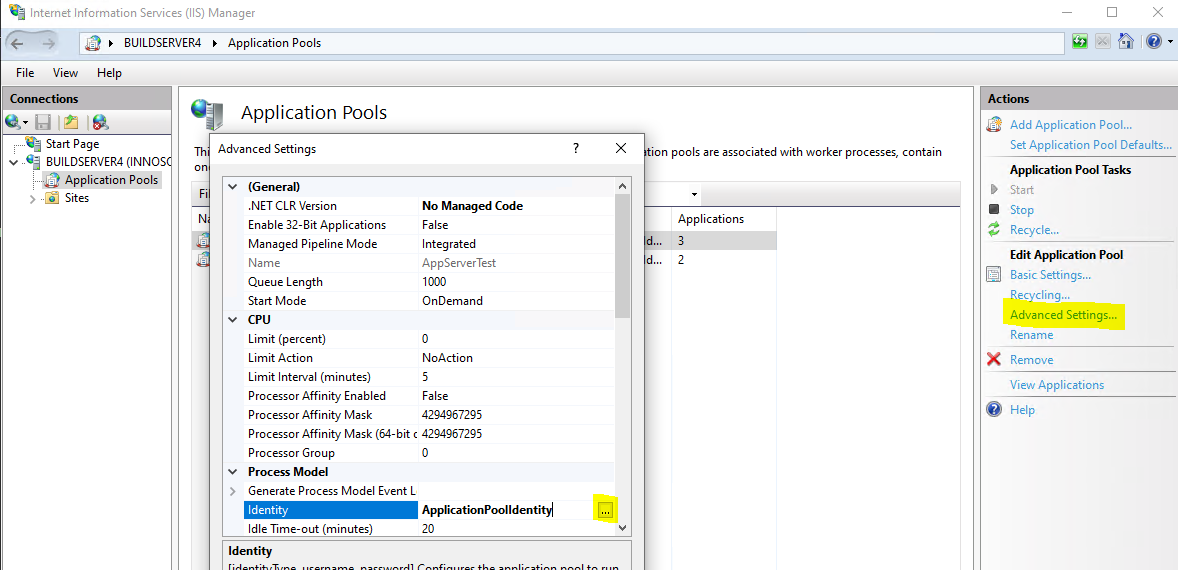Select Application Pools in Connections tree
Screen dimensions: 1178x570
point(111,180)
